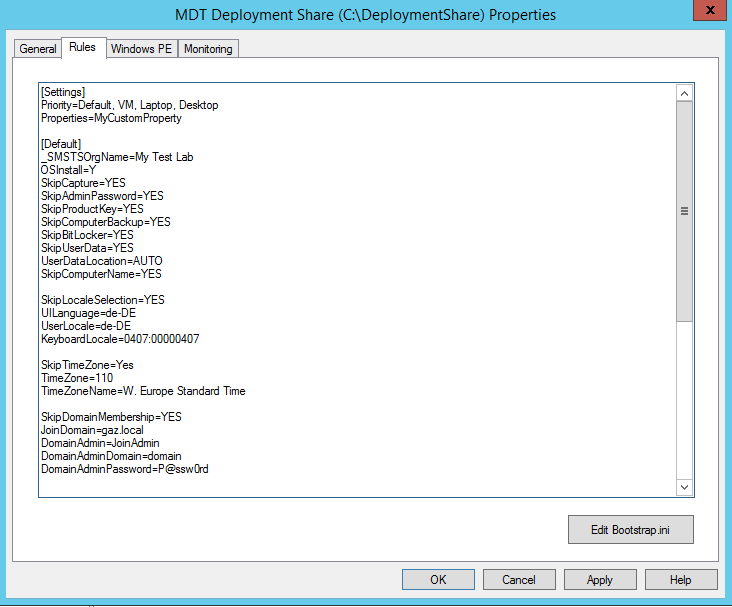Place cursor on the Priority=Default line
This screenshot has width=732, height=607.
[x=129, y=105]
